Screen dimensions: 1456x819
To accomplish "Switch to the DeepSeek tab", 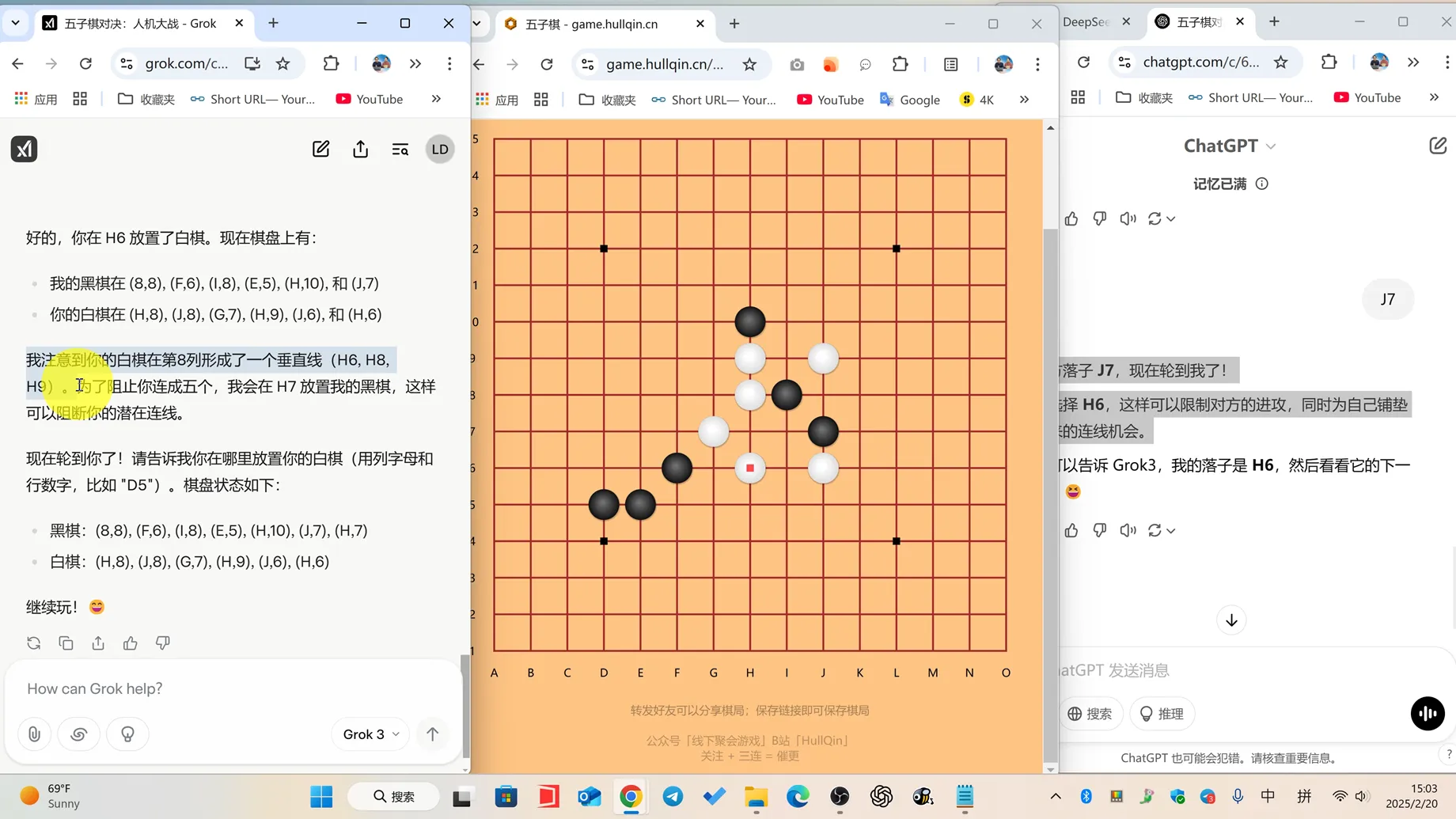I will point(1097,22).
